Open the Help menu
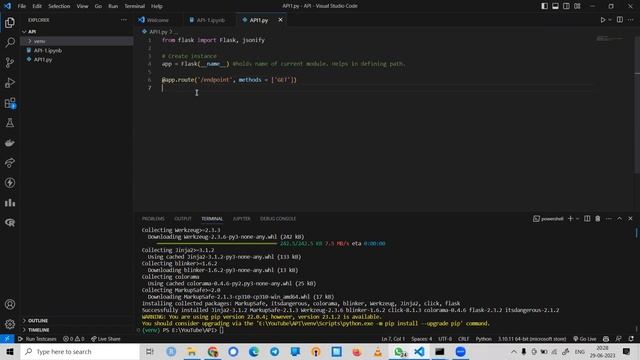The image size is (640, 360). pyautogui.click(x=157, y=6)
